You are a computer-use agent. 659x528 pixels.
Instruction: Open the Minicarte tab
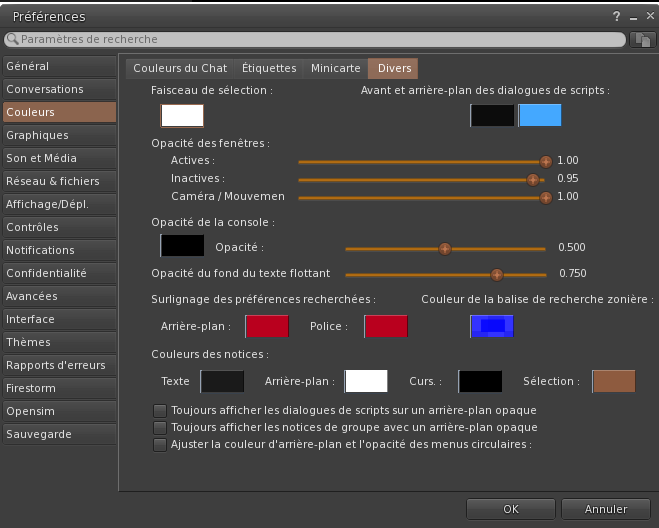(335, 68)
